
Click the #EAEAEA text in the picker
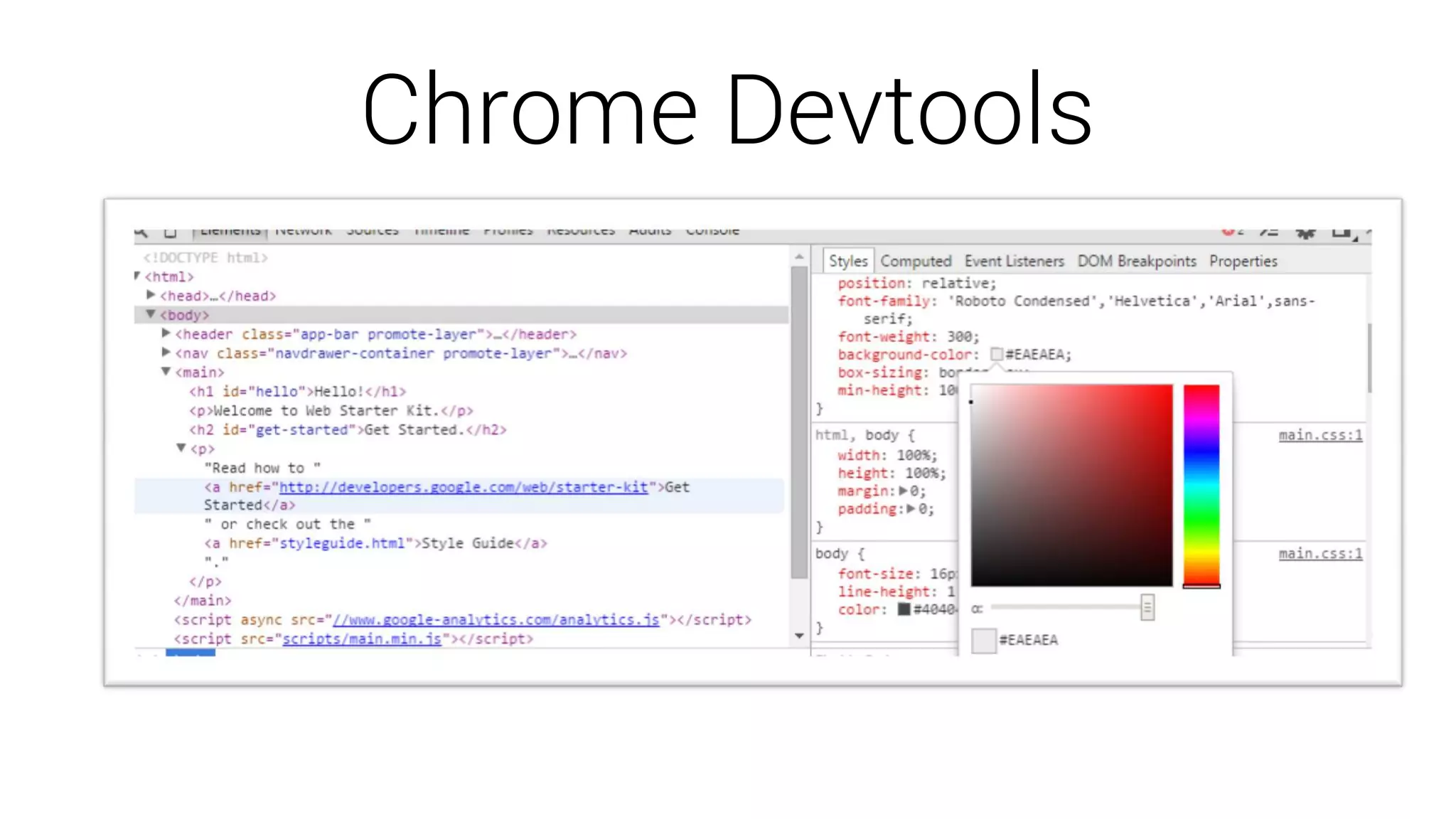click(1029, 640)
